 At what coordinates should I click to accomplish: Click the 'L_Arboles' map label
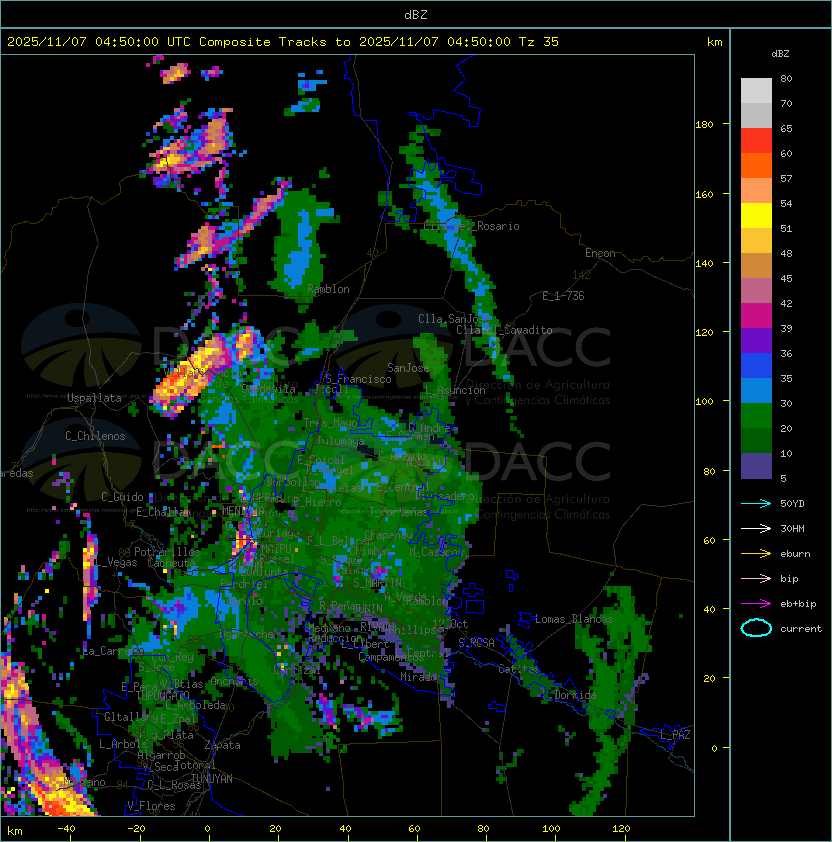(x=124, y=744)
